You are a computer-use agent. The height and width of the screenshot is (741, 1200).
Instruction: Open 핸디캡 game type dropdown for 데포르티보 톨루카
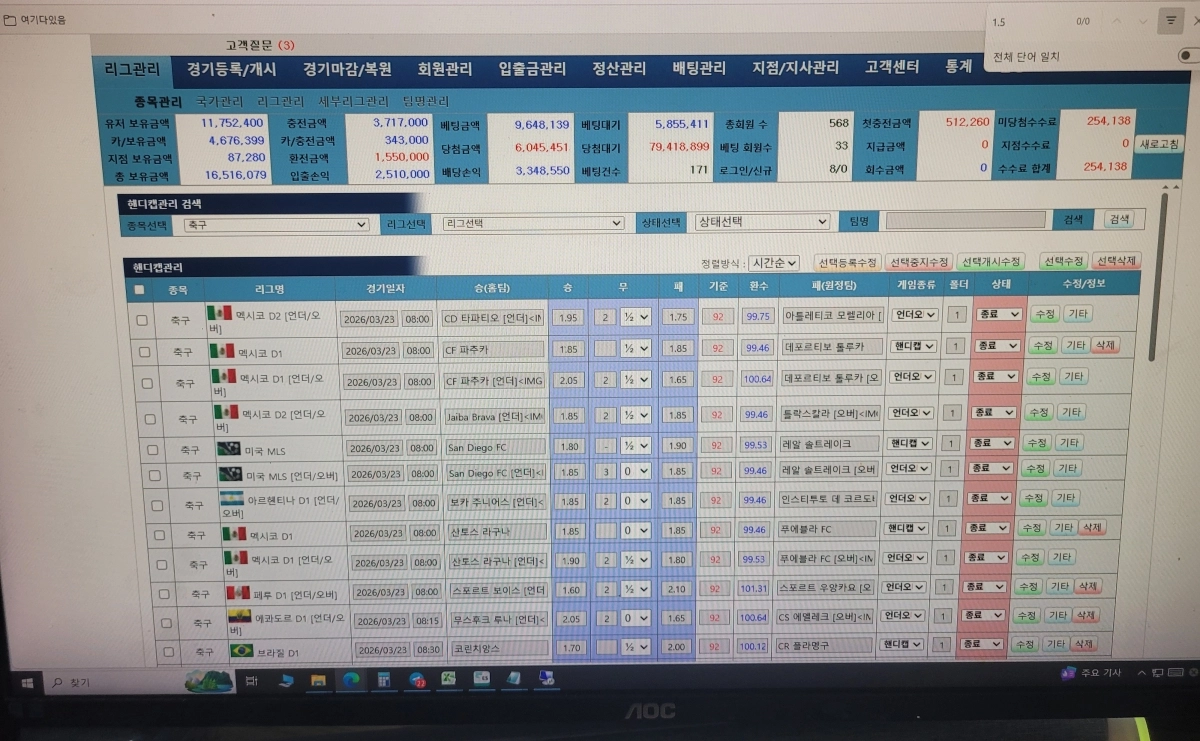pos(914,346)
